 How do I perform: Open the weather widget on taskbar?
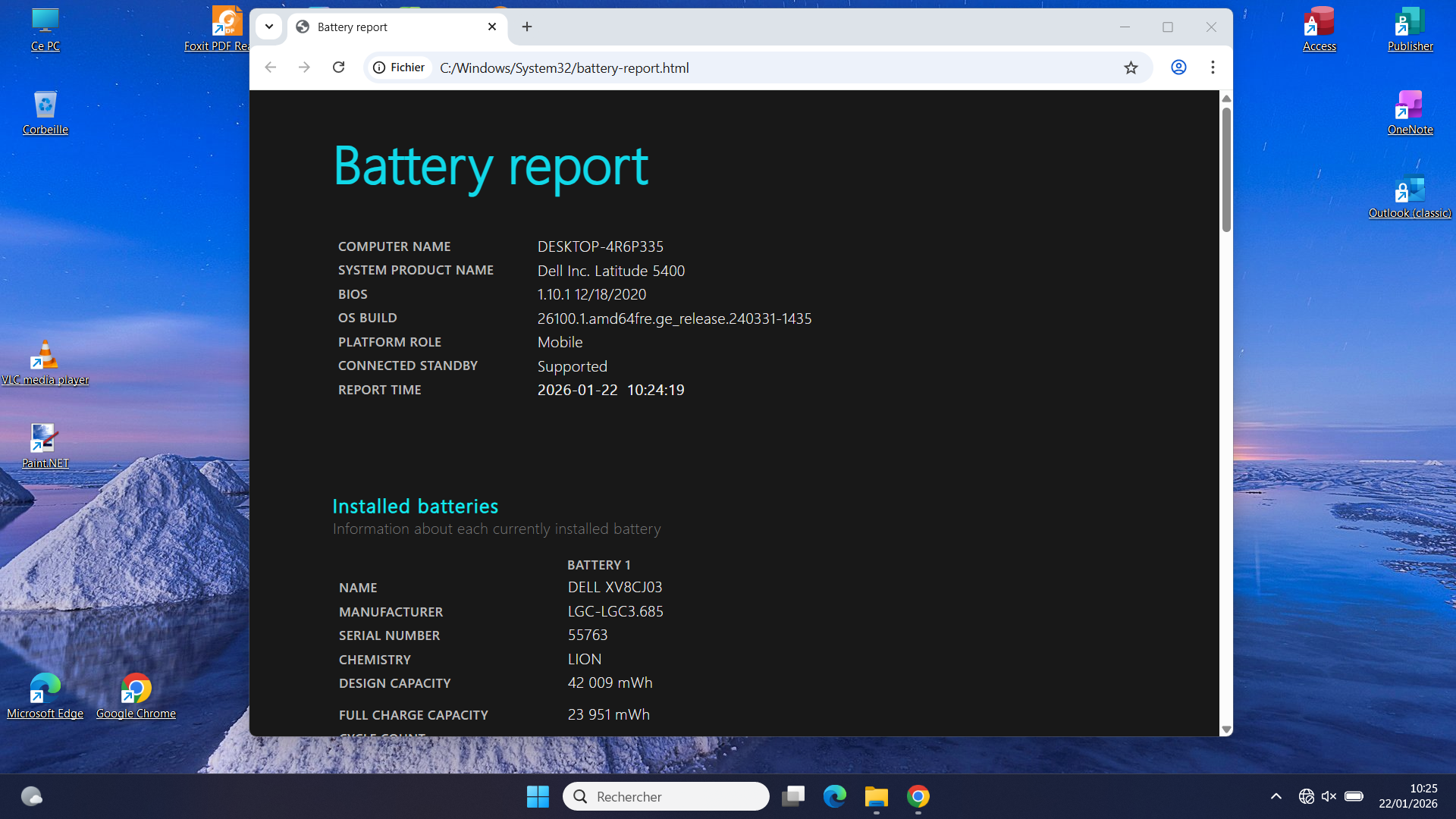click(31, 796)
